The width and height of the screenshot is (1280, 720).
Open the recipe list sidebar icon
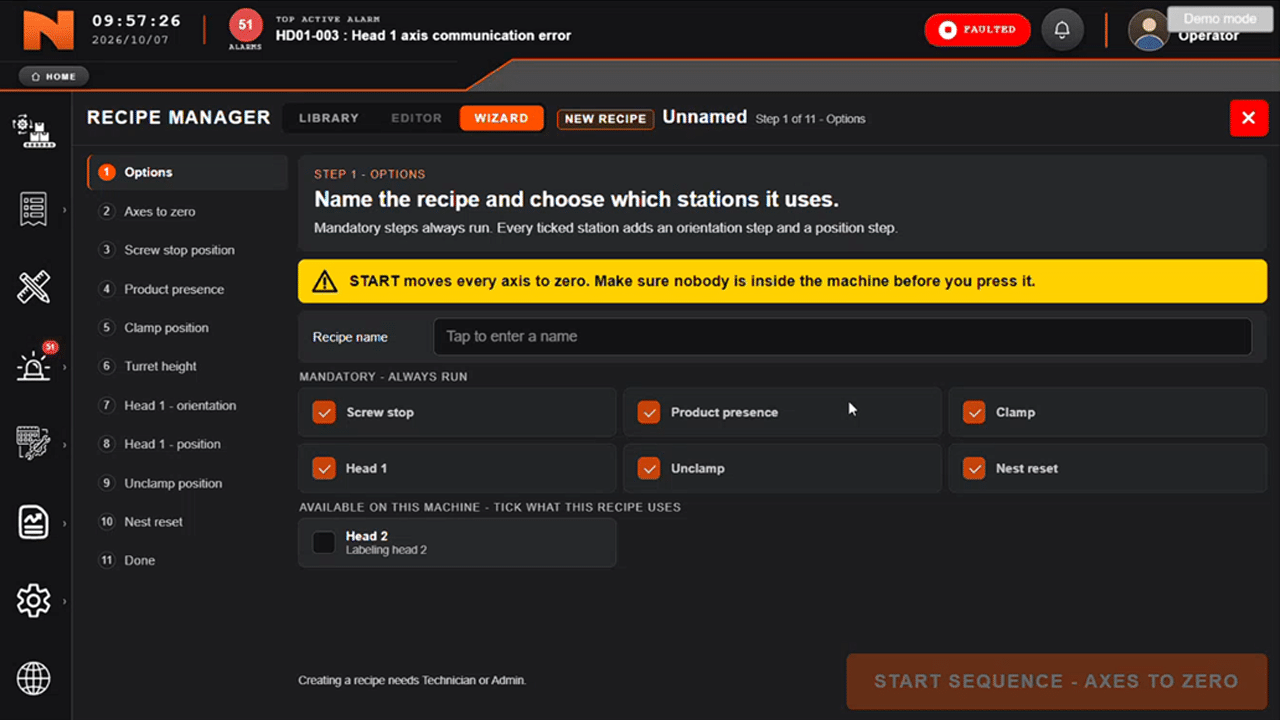(x=34, y=210)
